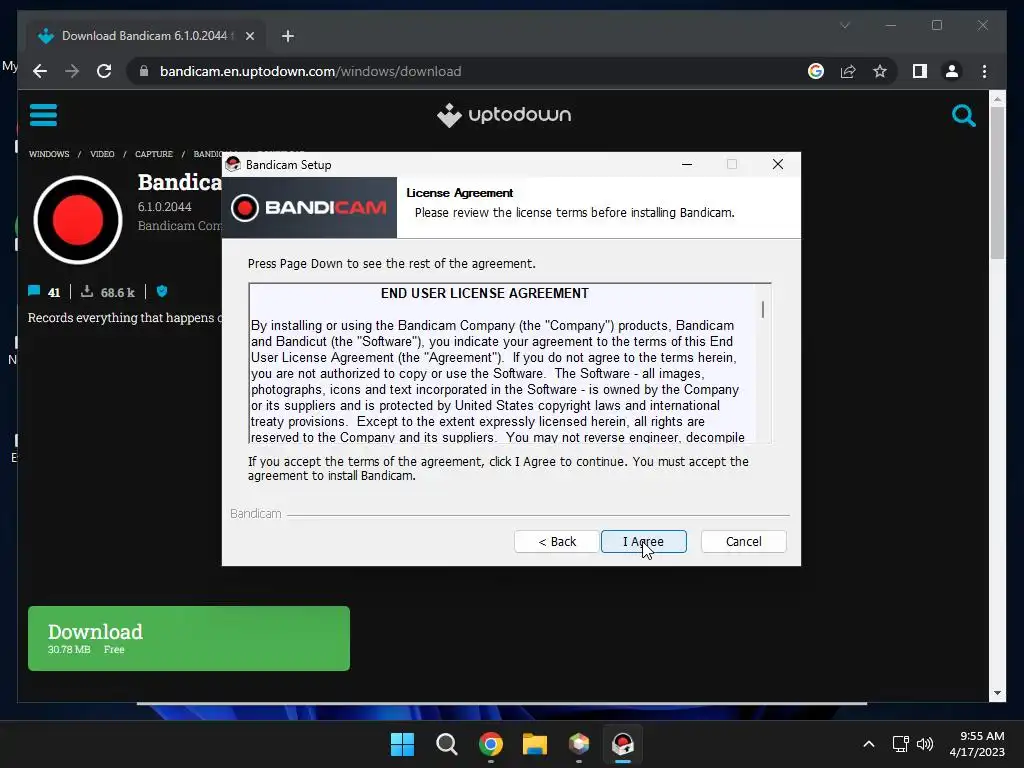Open the Windows Start menu
The image size is (1024, 768).
tap(402, 744)
